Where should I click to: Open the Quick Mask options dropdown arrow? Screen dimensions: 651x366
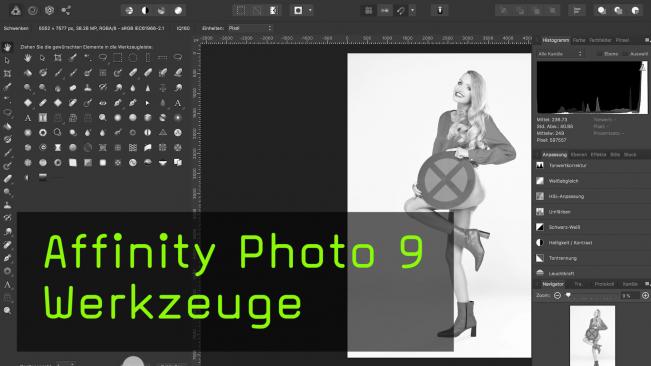pyautogui.click(x=310, y=10)
